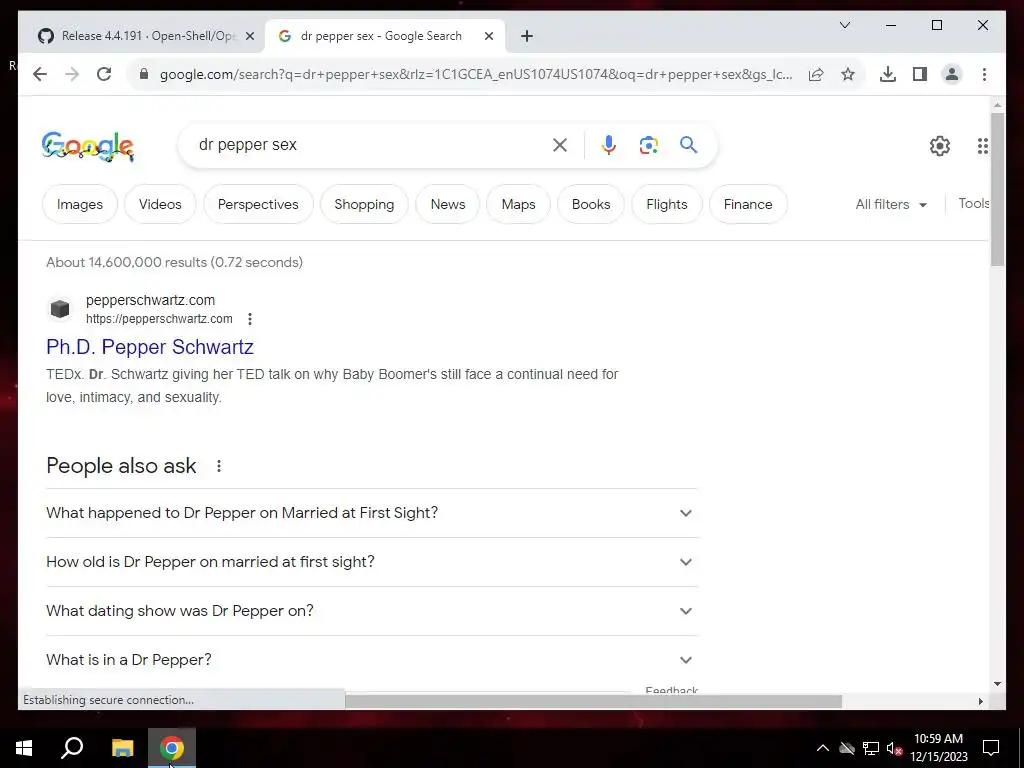Open Ph.D. Pepper Schwartz result link
This screenshot has height=768, width=1024.
pyautogui.click(x=150, y=347)
